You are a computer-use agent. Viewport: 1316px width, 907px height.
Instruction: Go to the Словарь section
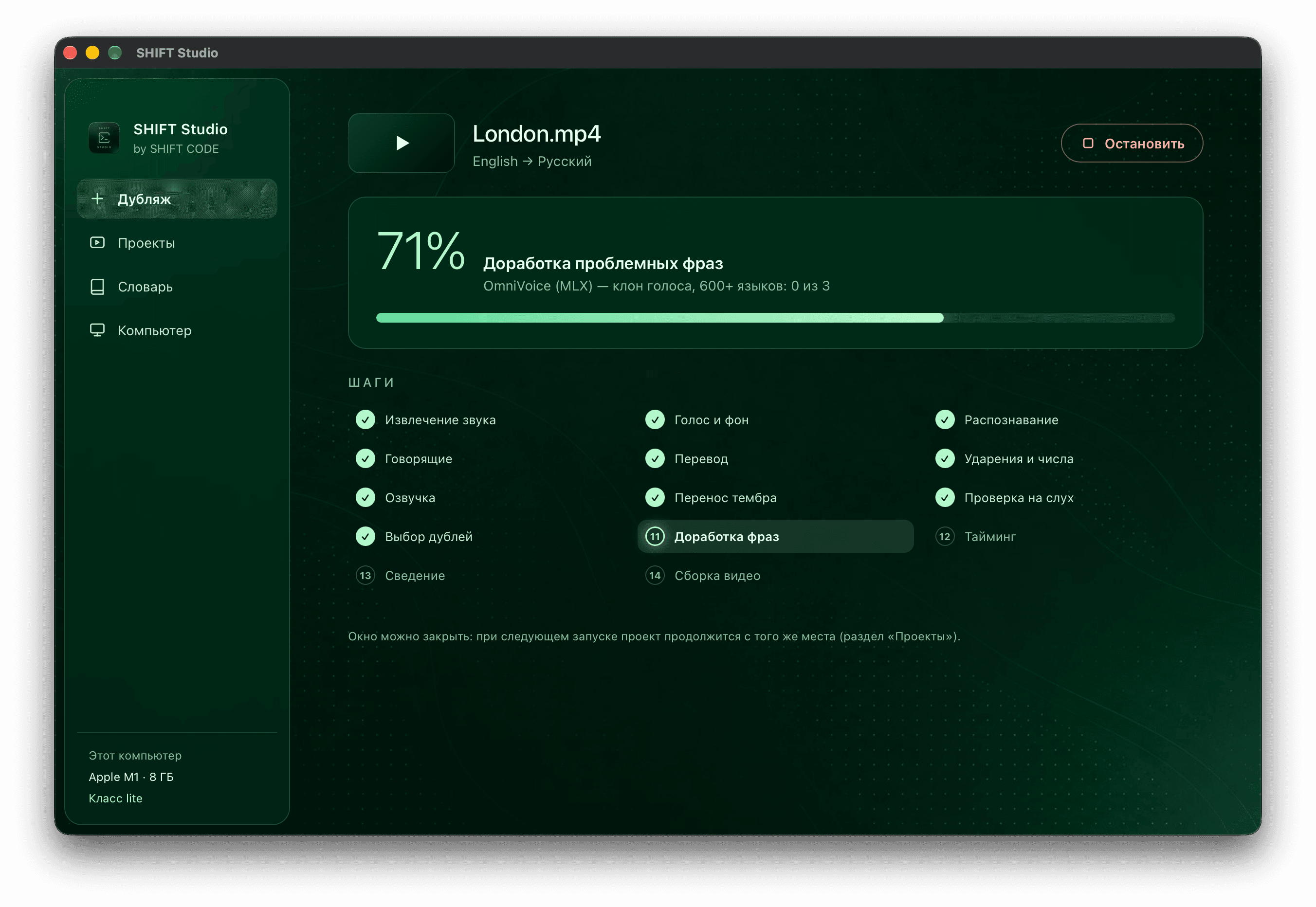177,287
